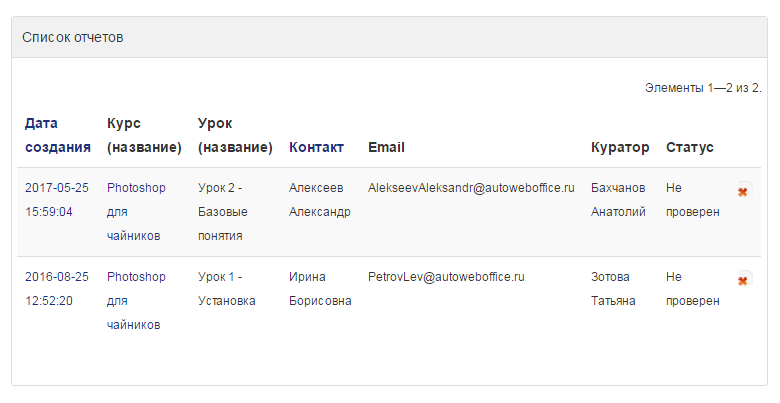780x403 pixels.
Task: Open report dated 2016-08-25 12:52:20
Action: click(x=57, y=289)
